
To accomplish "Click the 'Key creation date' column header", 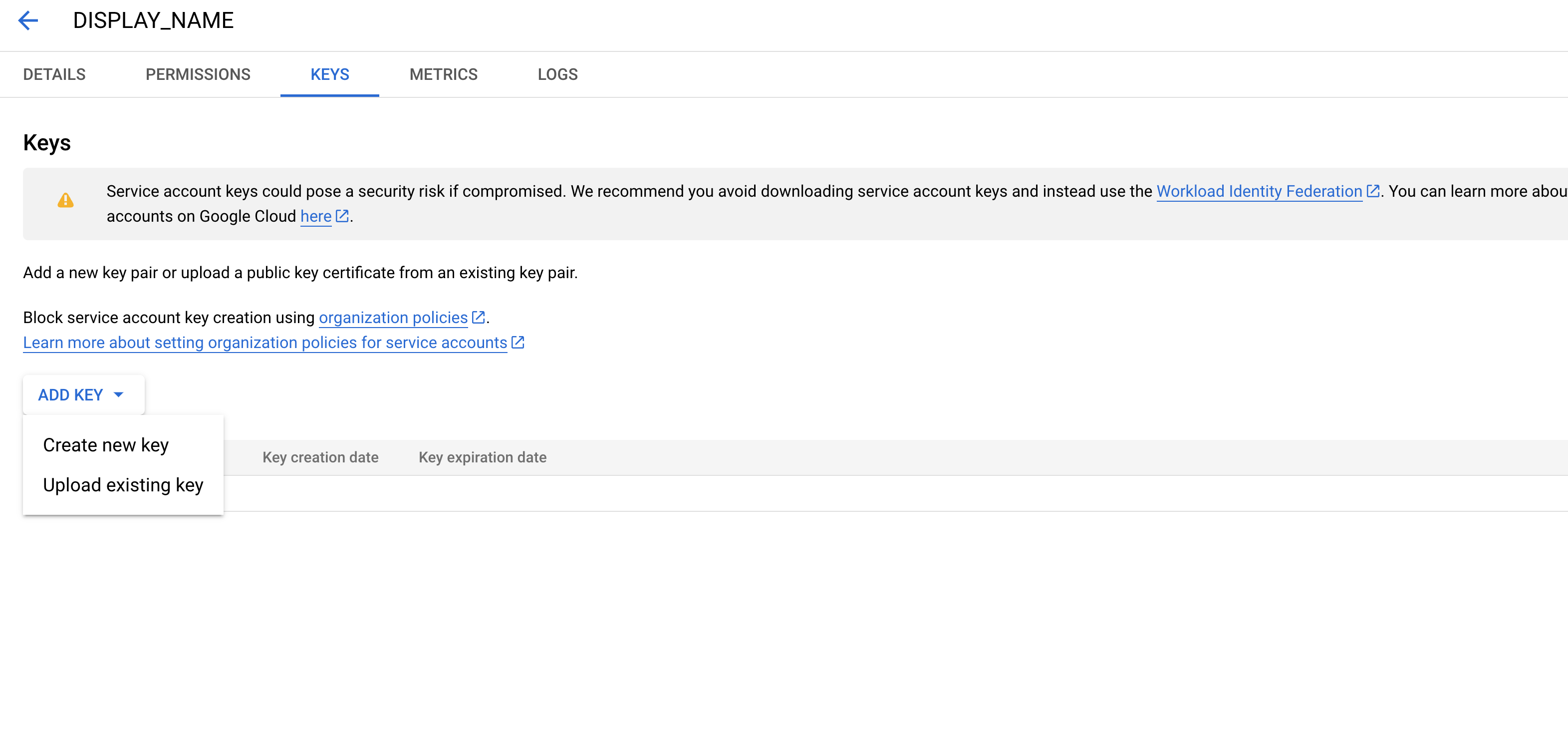I will tap(320, 457).
